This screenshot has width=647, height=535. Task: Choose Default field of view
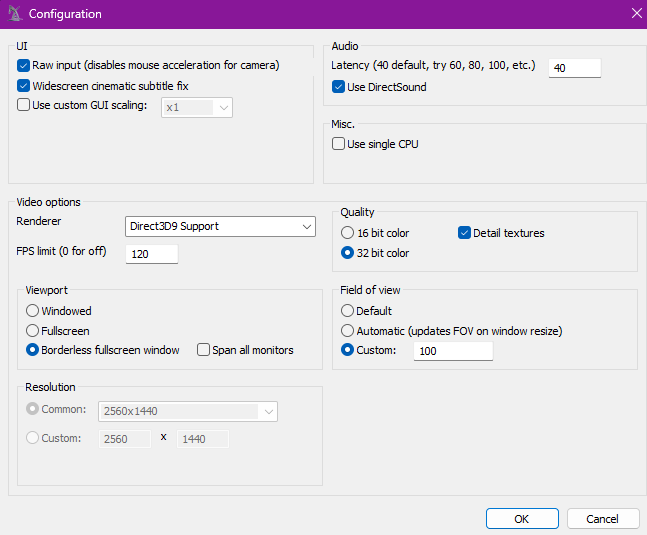click(x=348, y=311)
